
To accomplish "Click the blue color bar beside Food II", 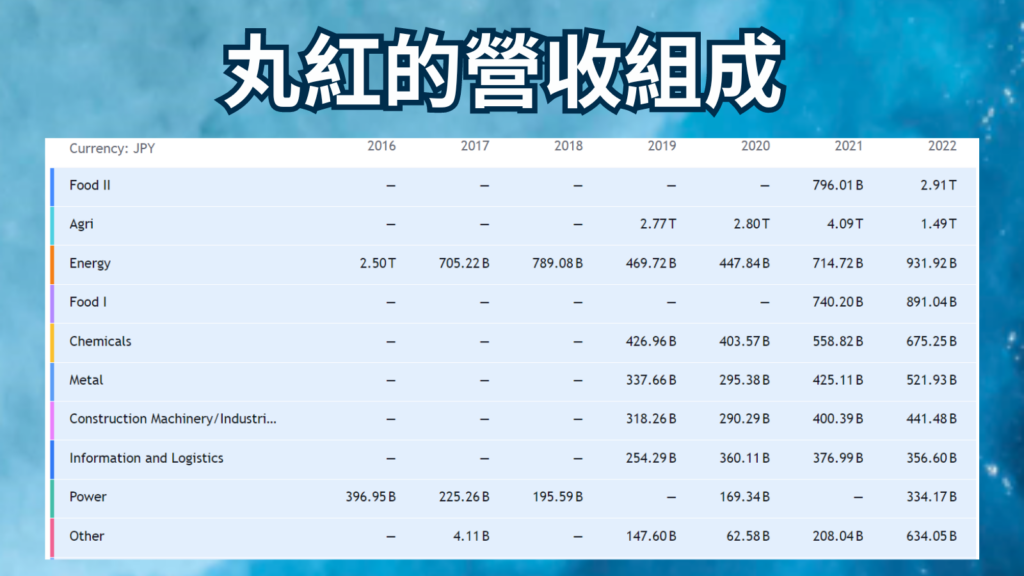I will tap(55, 185).
